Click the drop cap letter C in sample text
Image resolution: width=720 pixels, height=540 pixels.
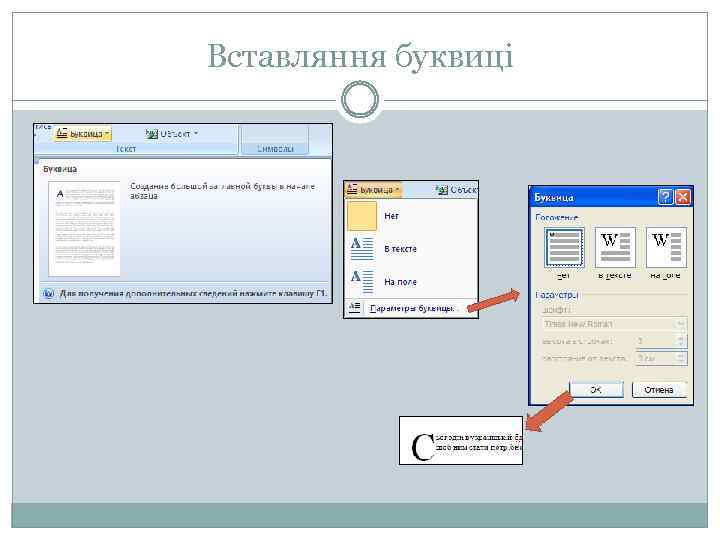coord(422,447)
